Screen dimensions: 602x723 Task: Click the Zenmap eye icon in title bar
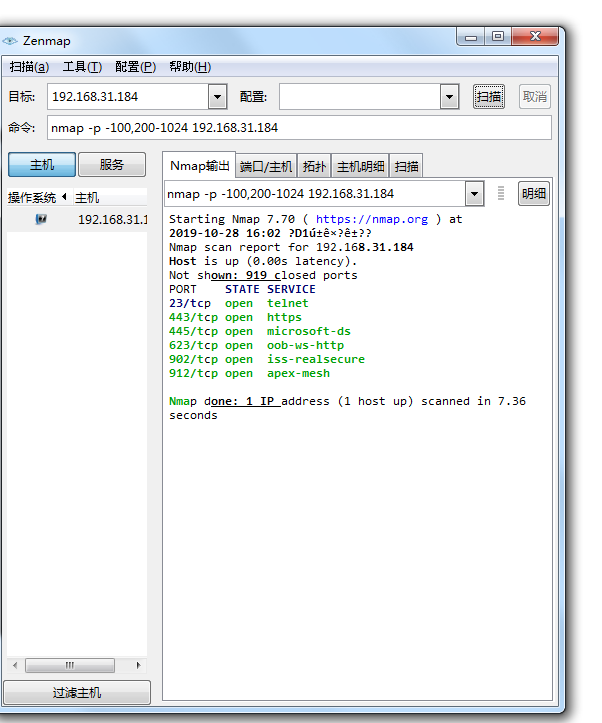[x=9, y=41]
